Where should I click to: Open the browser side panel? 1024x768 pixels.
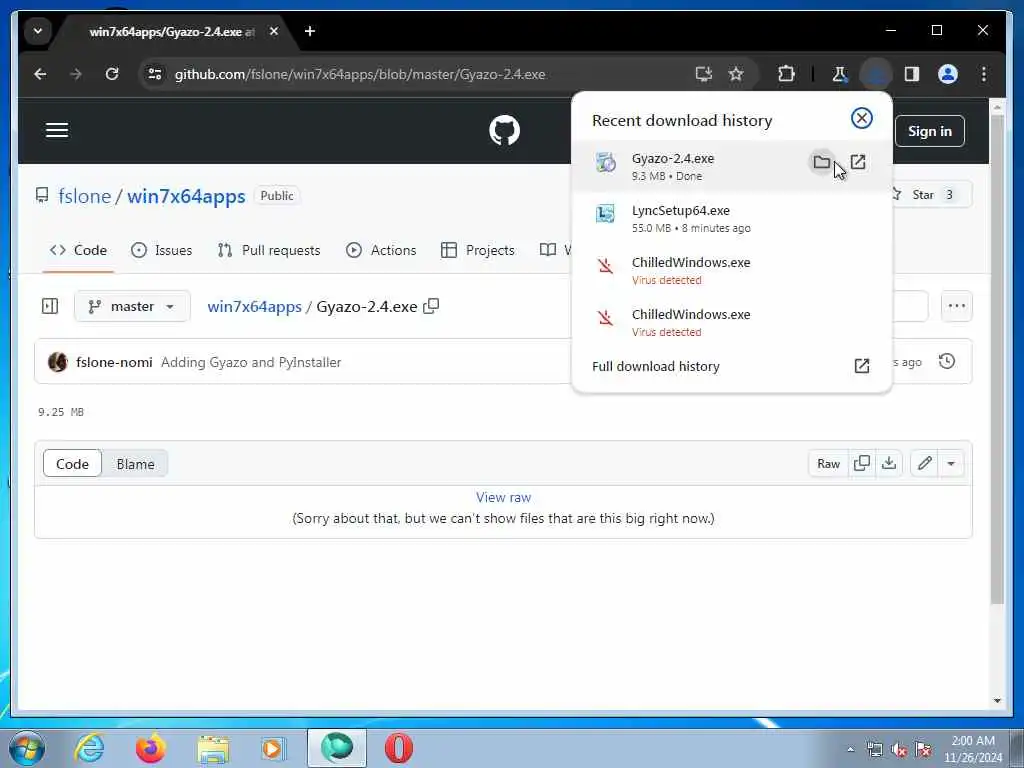[x=912, y=74]
